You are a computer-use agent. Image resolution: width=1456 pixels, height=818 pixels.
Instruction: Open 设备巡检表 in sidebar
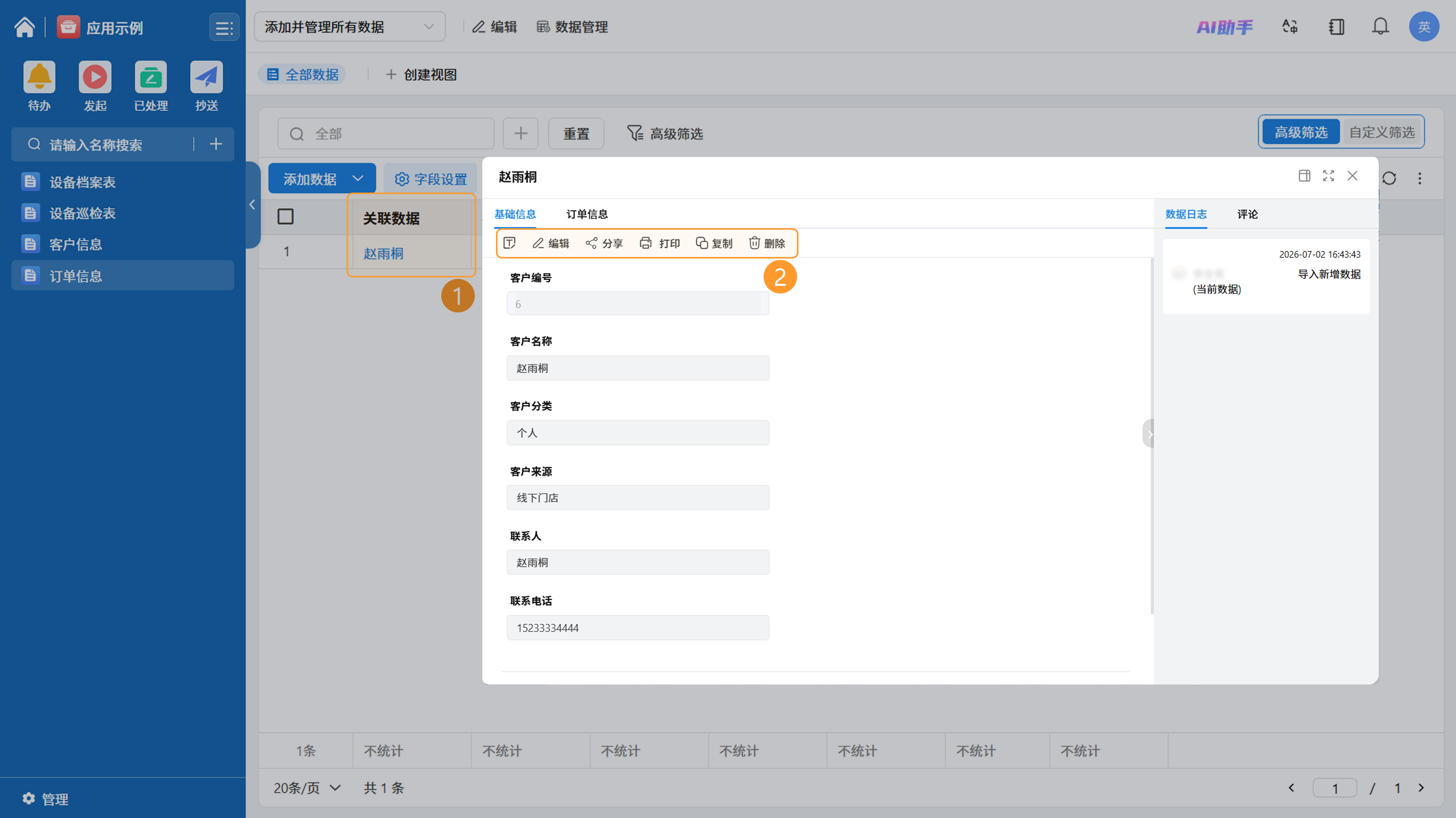pyautogui.click(x=122, y=213)
